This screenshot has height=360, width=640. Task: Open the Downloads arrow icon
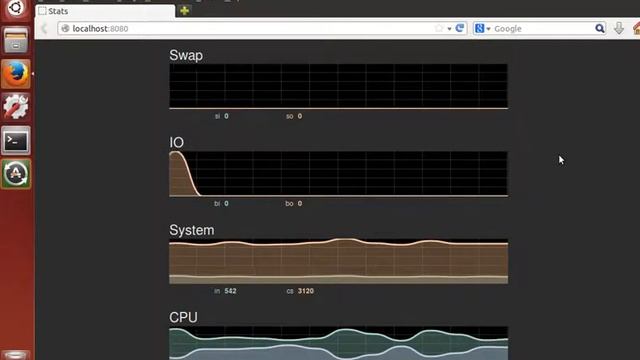619,28
